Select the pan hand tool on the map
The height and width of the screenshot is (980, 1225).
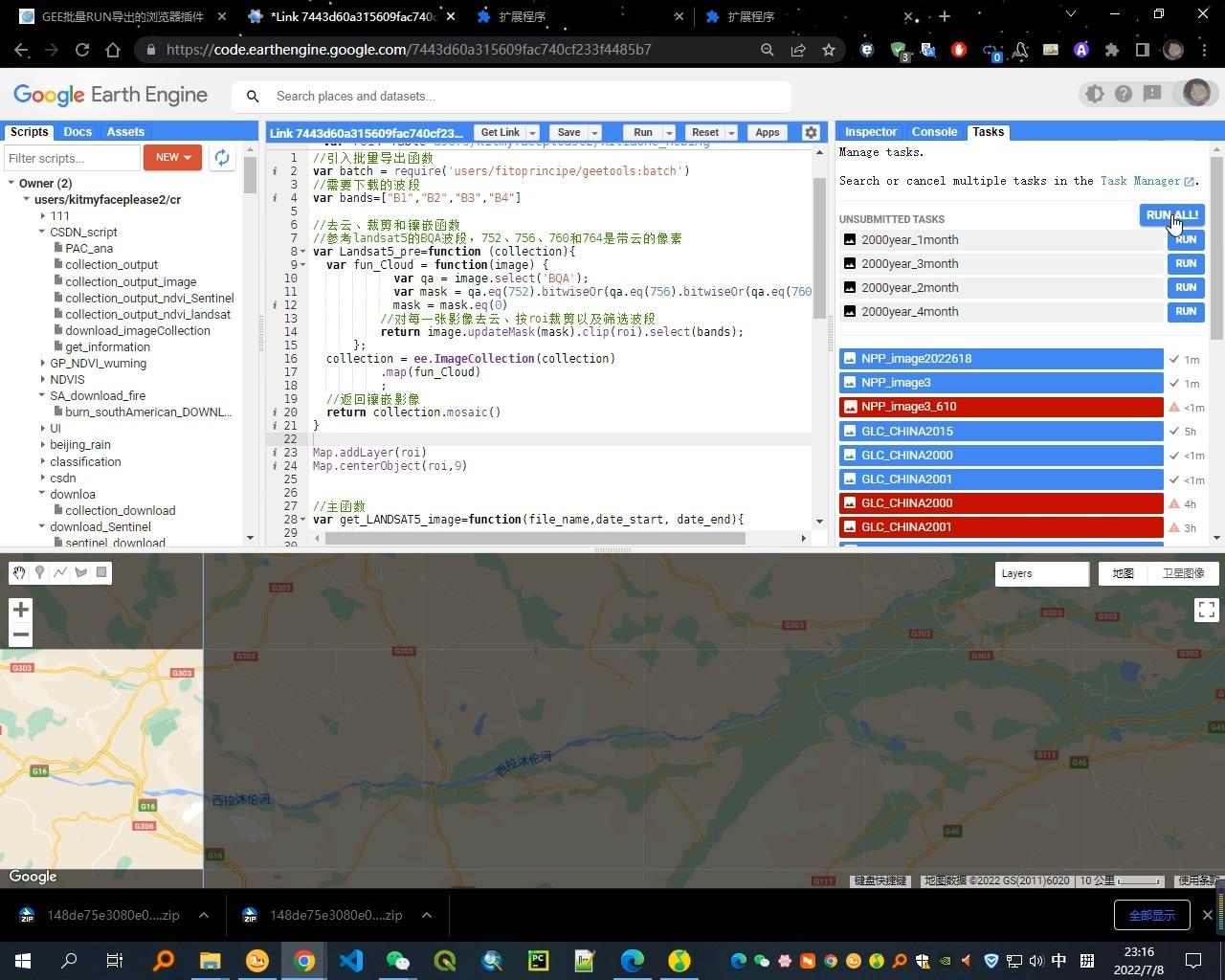[18, 572]
